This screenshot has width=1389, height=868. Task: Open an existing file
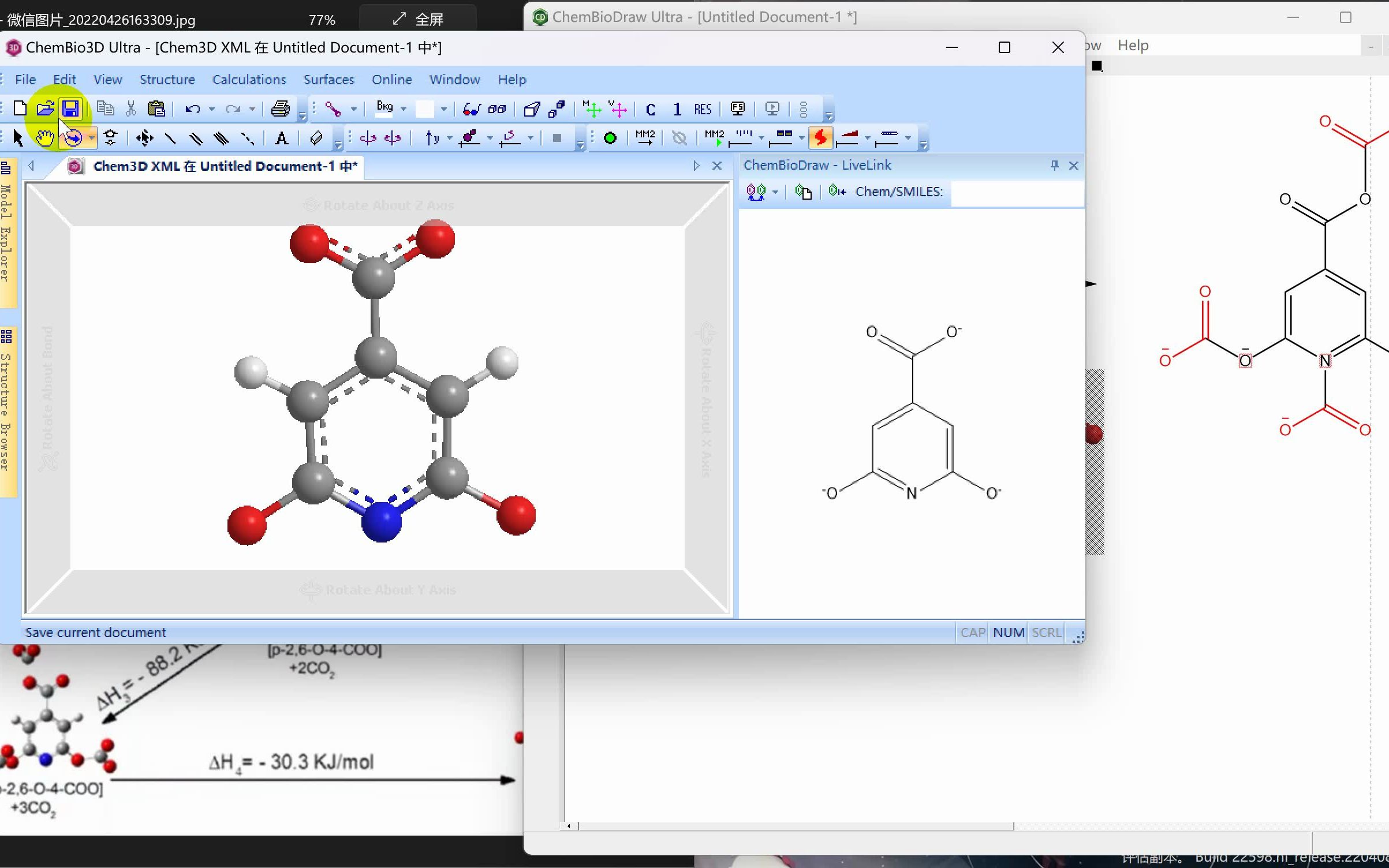44,109
